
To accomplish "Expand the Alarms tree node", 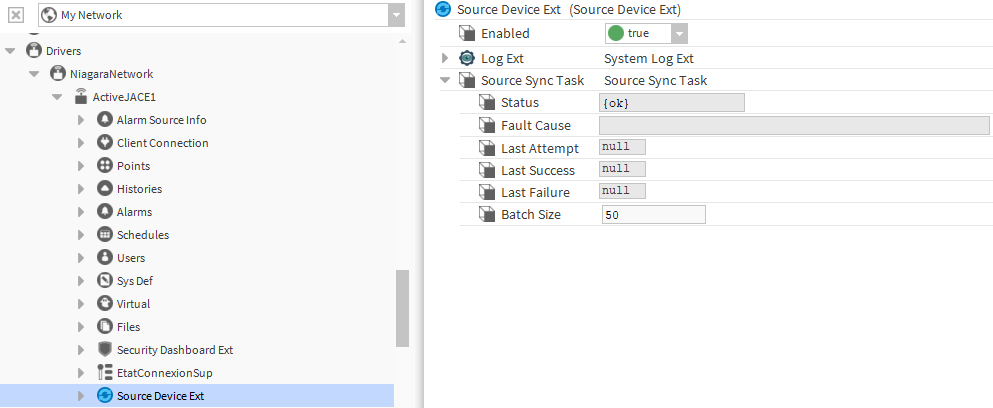I will 82,212.
